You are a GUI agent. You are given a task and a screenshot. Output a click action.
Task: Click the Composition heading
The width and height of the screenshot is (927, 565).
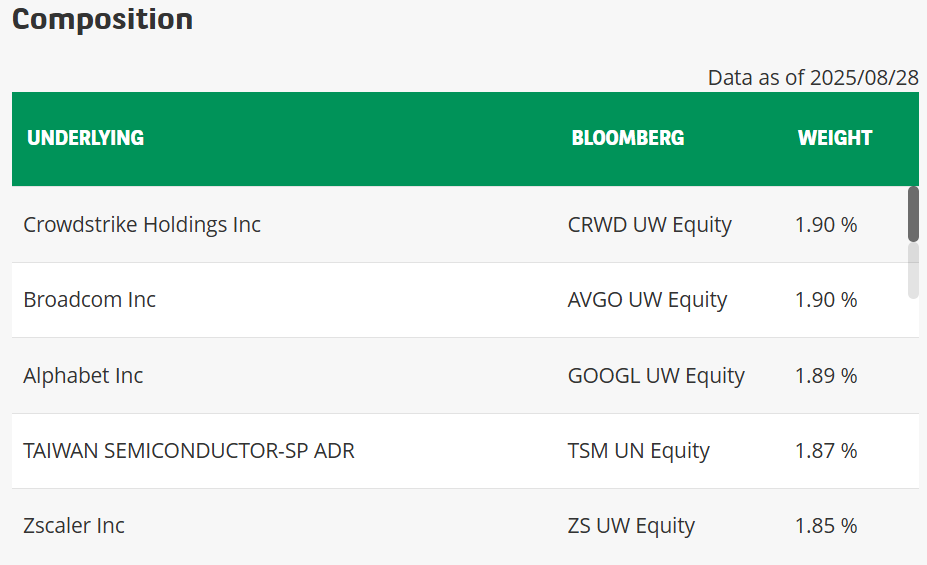102,20
